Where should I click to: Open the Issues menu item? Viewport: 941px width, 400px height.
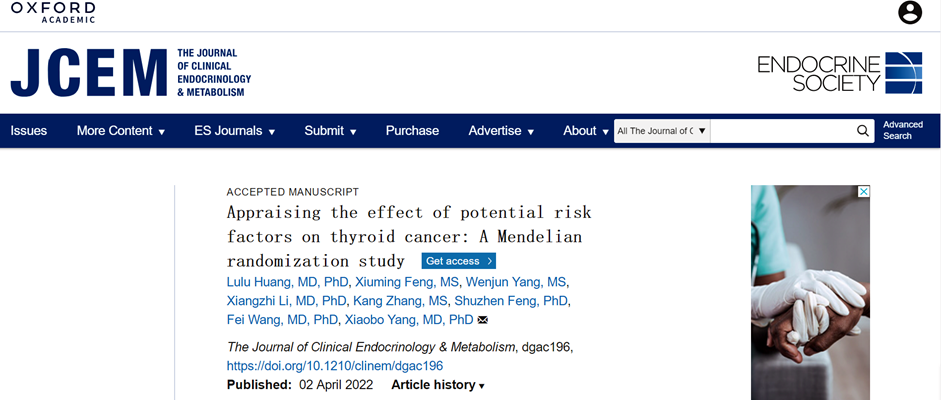(x=29, y=130)
